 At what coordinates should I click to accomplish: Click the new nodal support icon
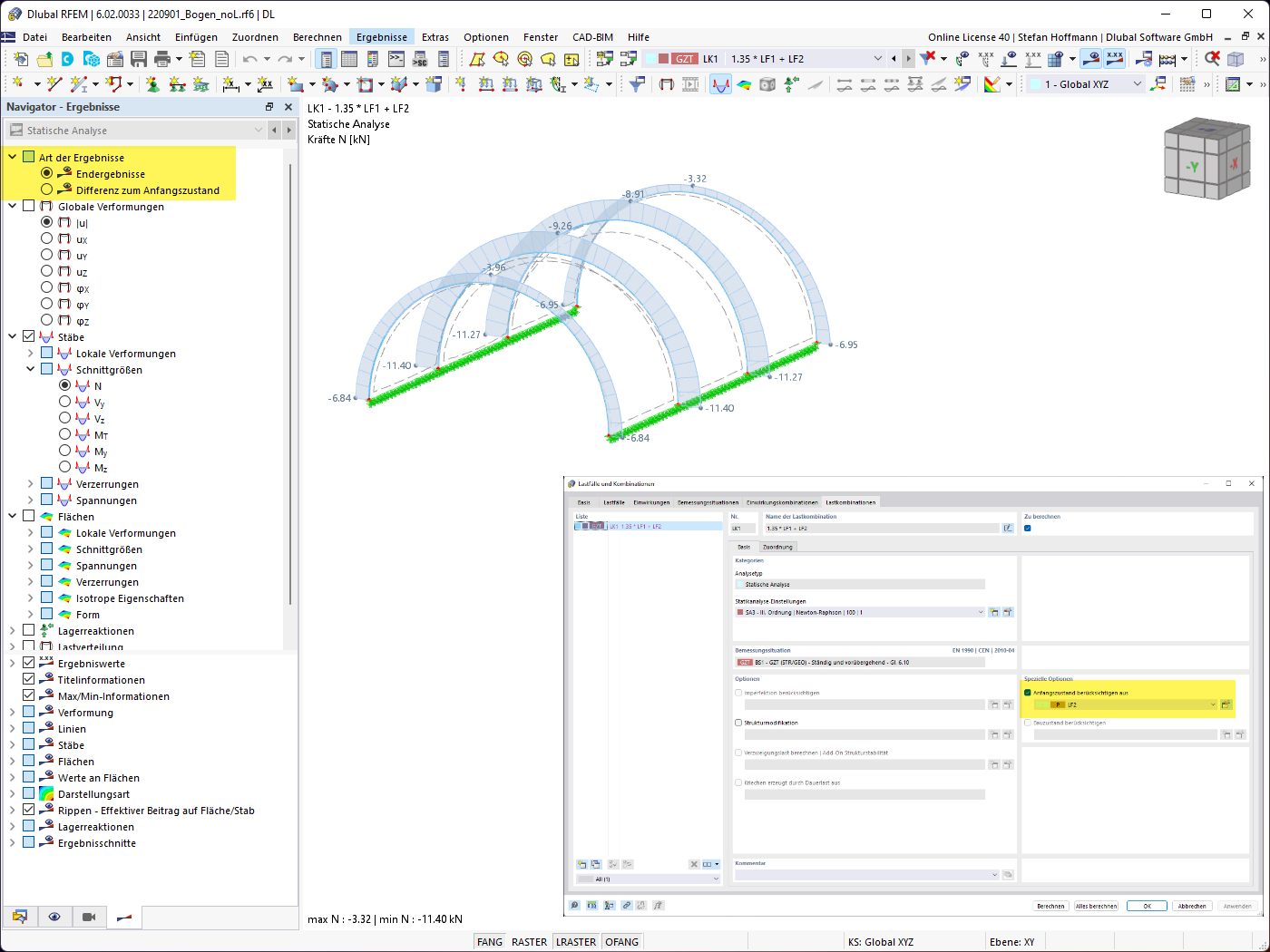click(x=152, y=84)
